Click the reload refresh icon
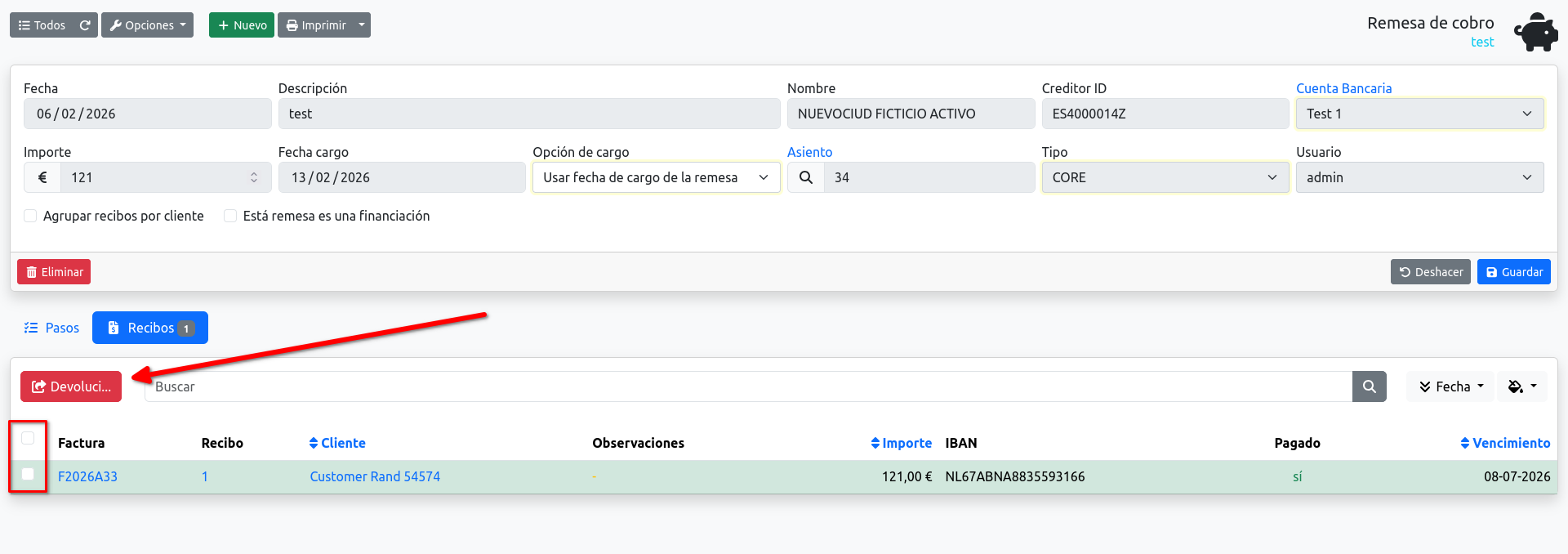Screen dimensions: 1568x554 coord(85,25)
